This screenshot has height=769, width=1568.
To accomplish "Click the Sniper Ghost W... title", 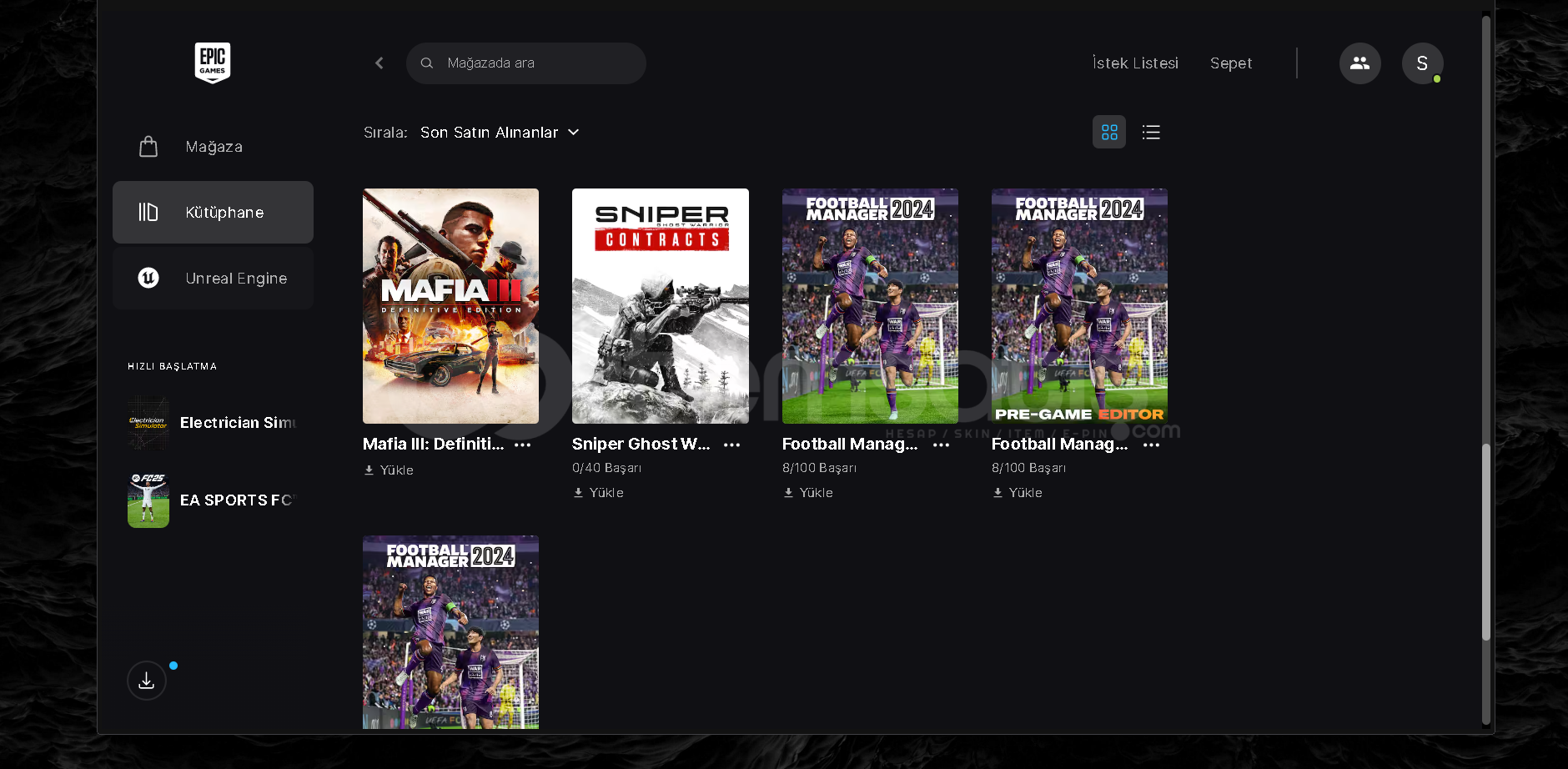I will [x=641, y=445].
